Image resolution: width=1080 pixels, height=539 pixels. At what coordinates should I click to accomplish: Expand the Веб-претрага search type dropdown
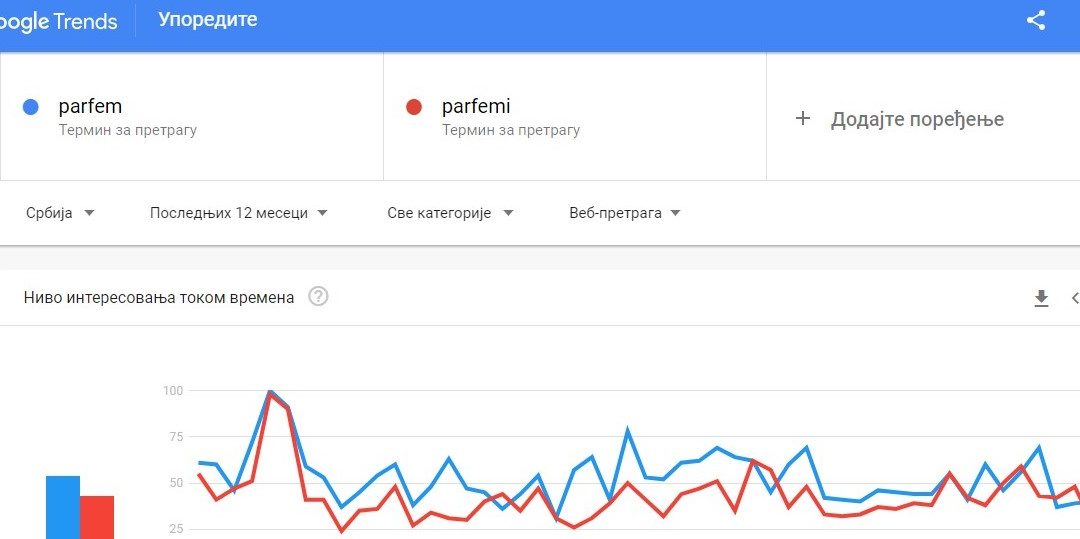624,213
